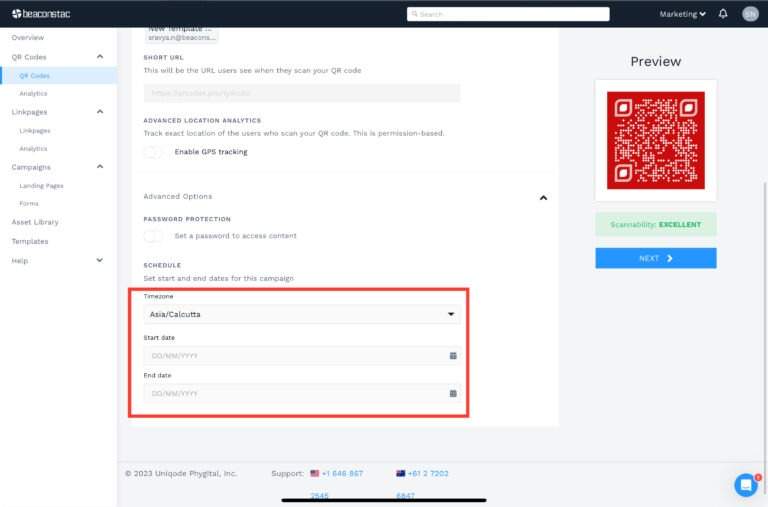Viewport: 768px width, 507px height.
Task: Click the NEXT button
Action: click(x=656, y=258)
